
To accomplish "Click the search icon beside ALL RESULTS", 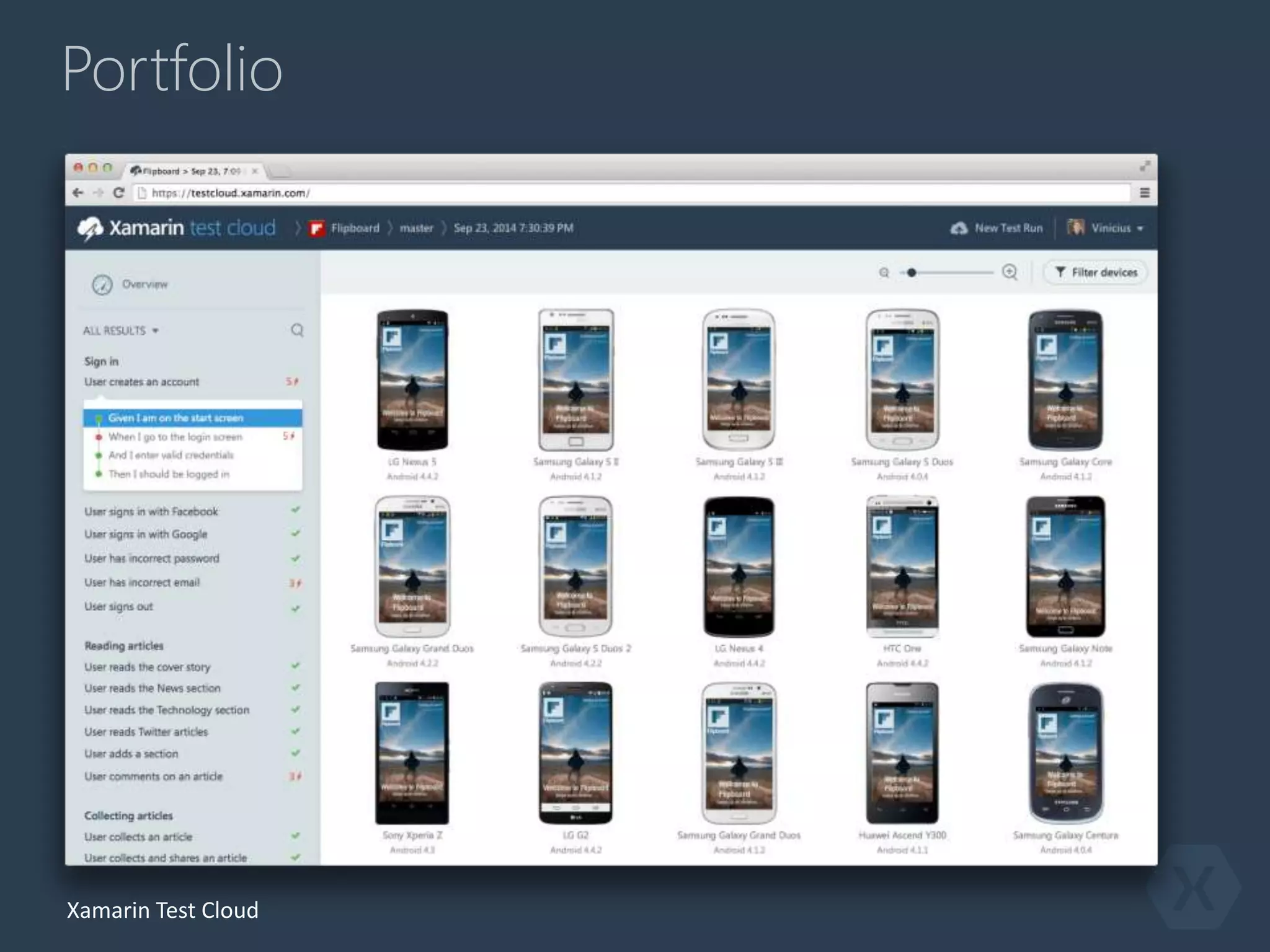I will pyautogui.click(x=297, y=330).
